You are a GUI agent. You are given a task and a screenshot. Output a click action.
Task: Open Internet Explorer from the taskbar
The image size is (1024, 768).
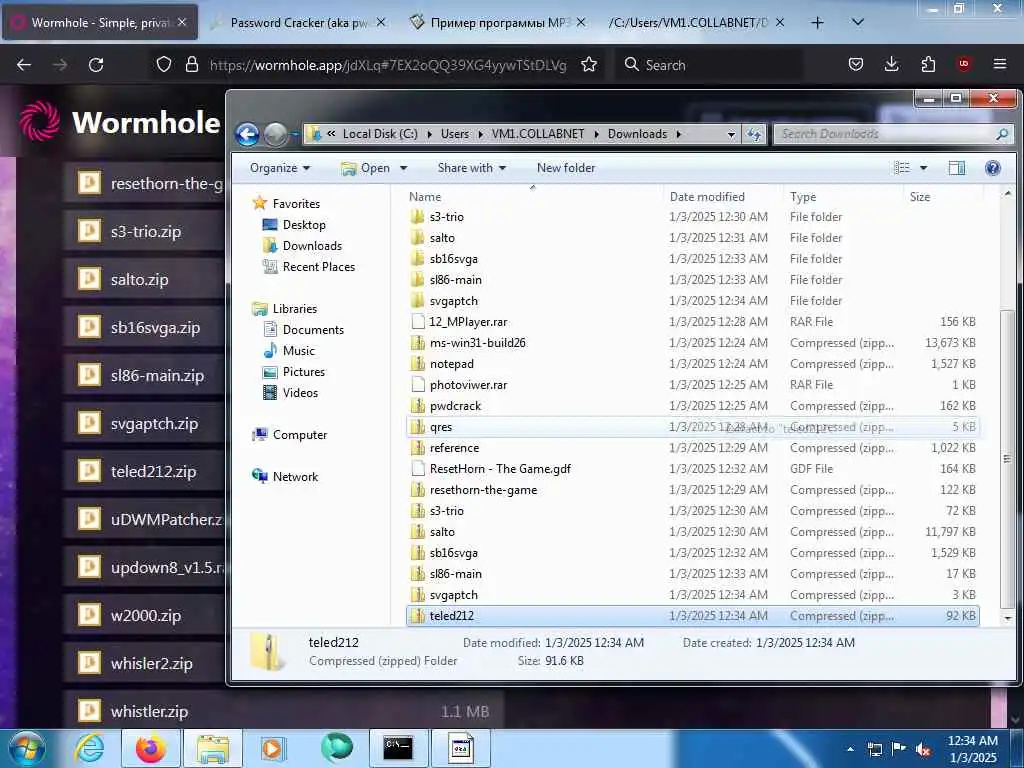88,749
